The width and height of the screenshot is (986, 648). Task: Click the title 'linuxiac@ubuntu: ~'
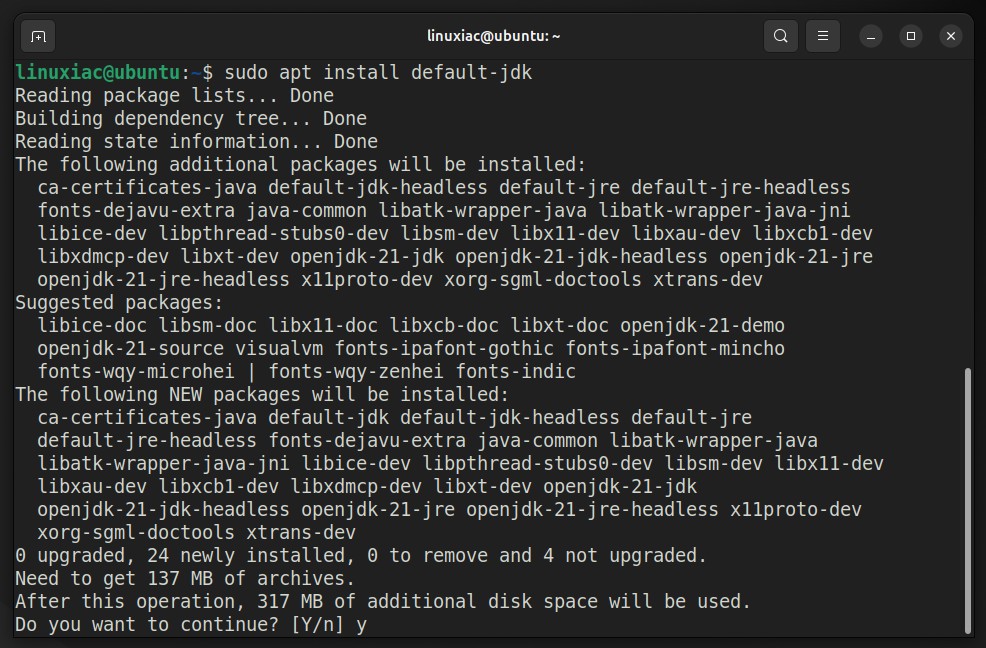[x=494, y=36]
